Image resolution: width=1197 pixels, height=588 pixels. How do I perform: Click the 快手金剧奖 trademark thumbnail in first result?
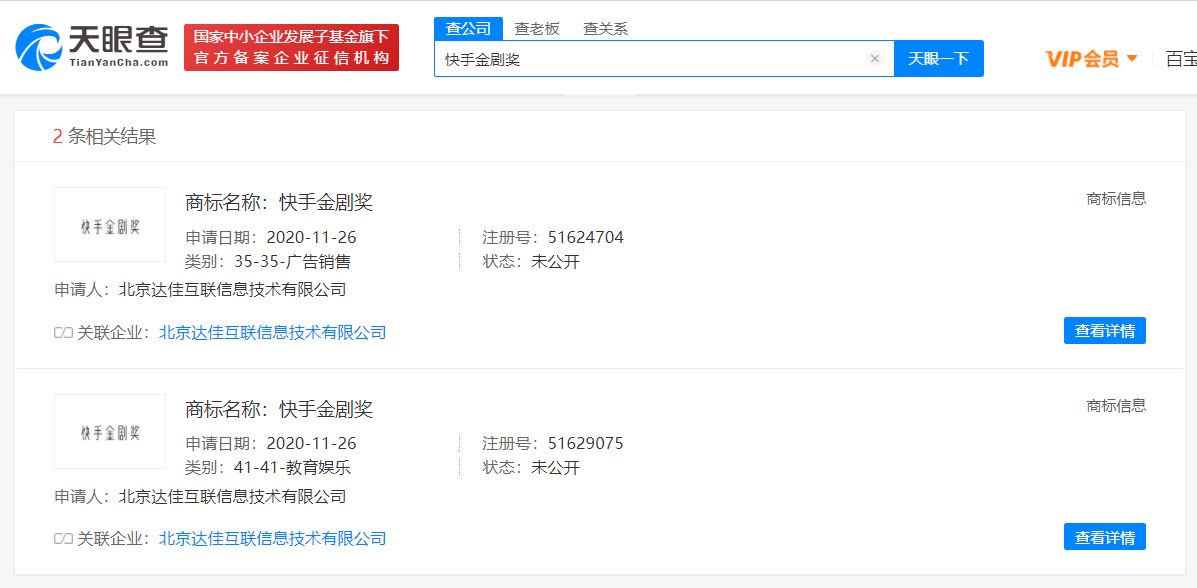coord(109,224)
